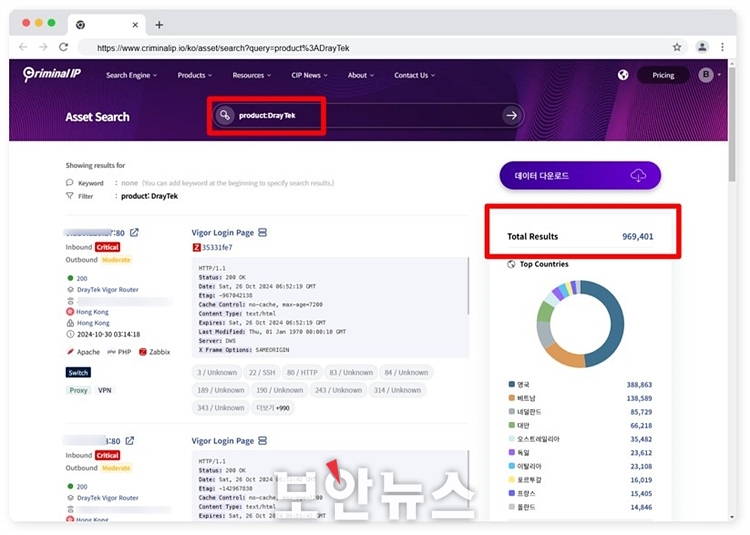Click status code 200 in first result
Image resolution: width=750 pixels, height=535 pixels.
point(82,278)
